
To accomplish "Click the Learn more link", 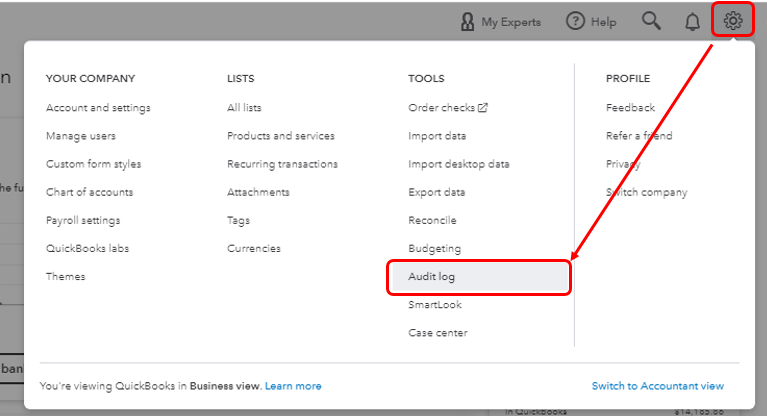I will click(x=293, y=386).
